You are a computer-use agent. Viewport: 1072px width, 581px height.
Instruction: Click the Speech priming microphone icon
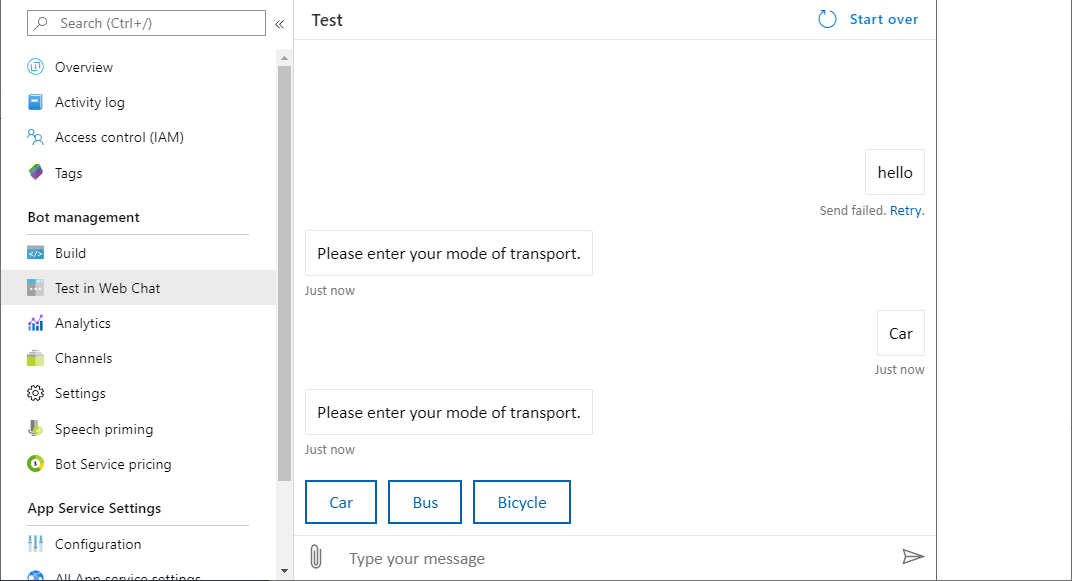pyautogui.click(x=36, y=429)
